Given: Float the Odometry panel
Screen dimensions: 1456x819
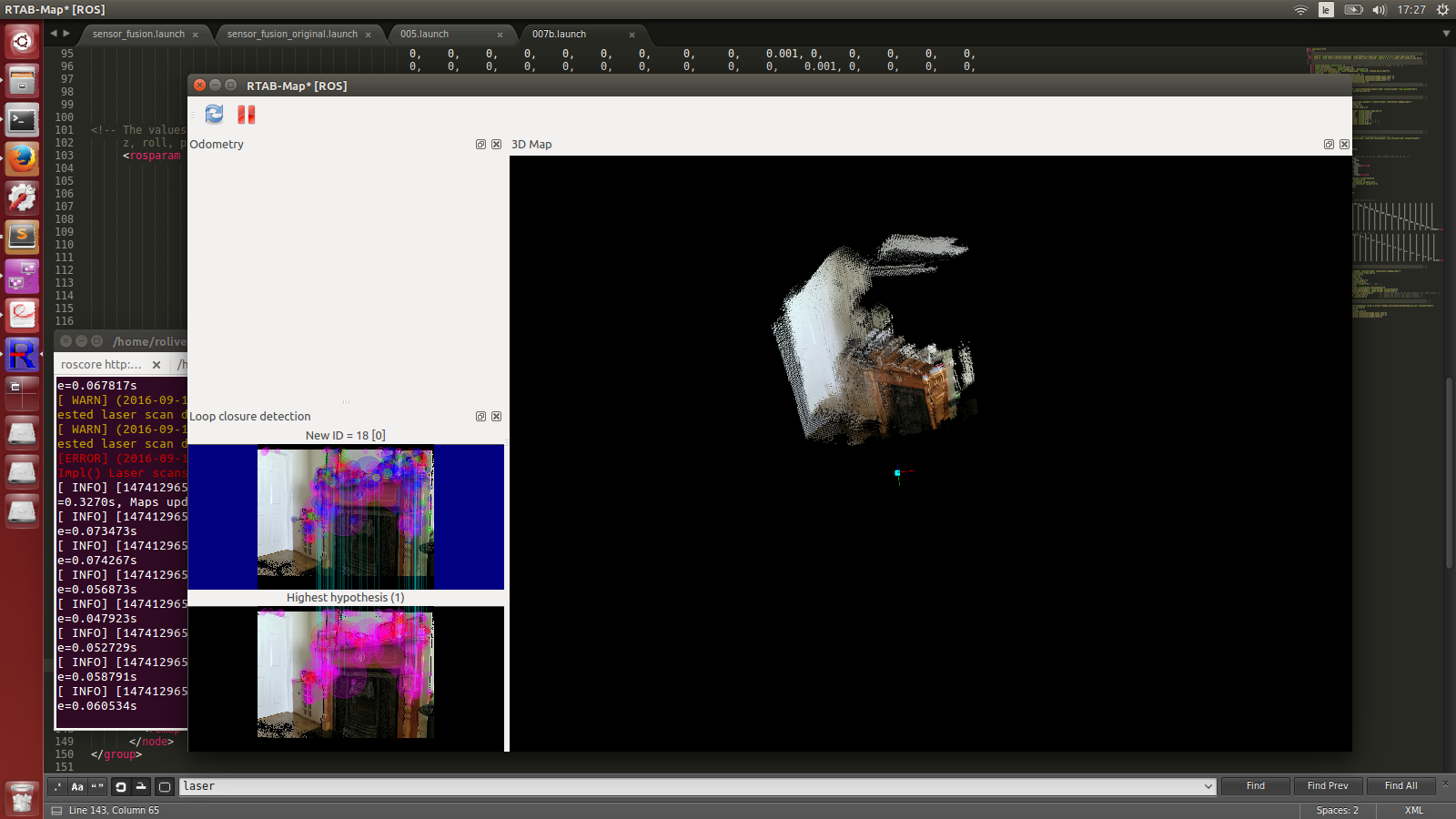Looking at the screenshot, I should 480,145.
